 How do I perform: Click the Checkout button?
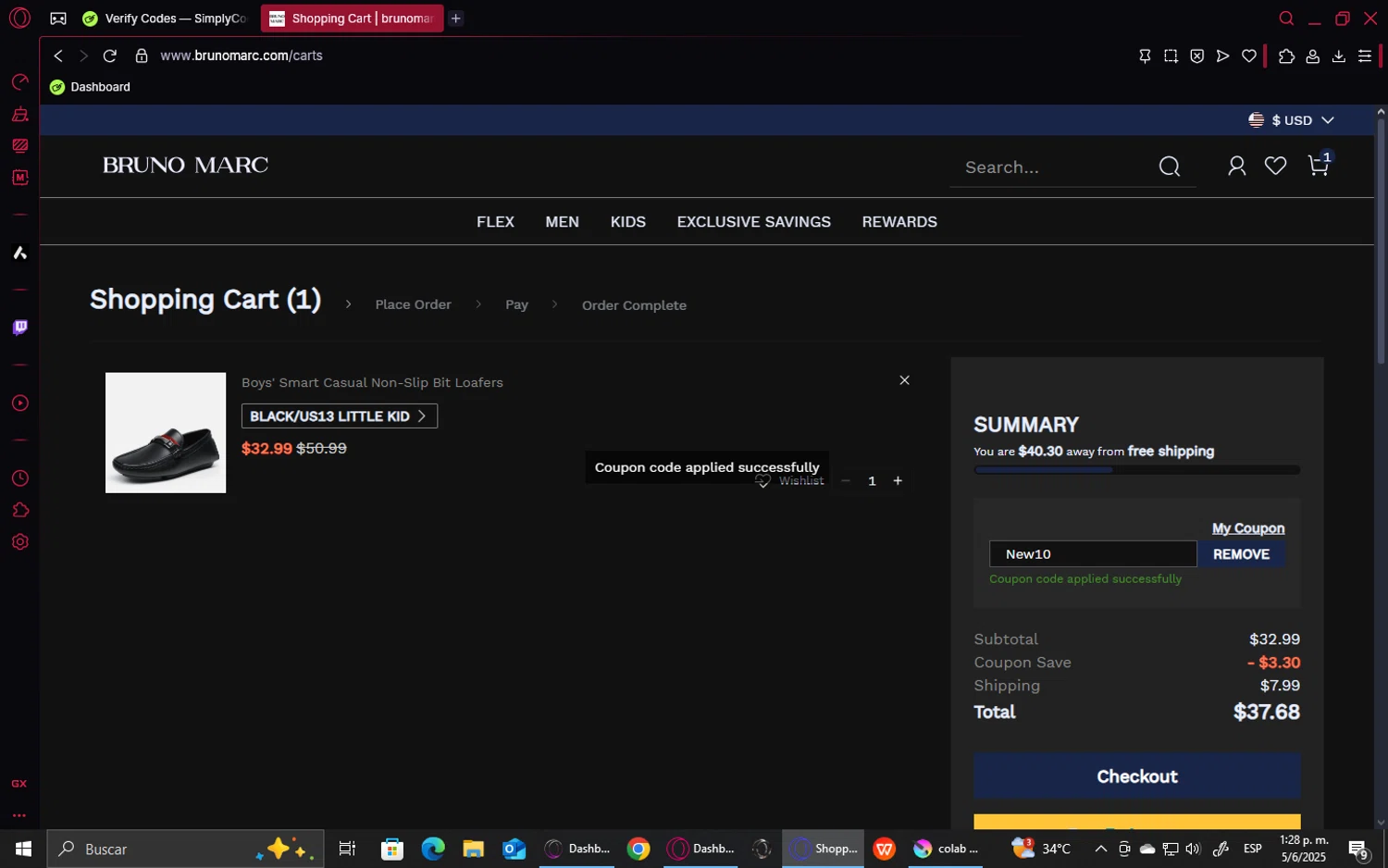point(1137,776)
